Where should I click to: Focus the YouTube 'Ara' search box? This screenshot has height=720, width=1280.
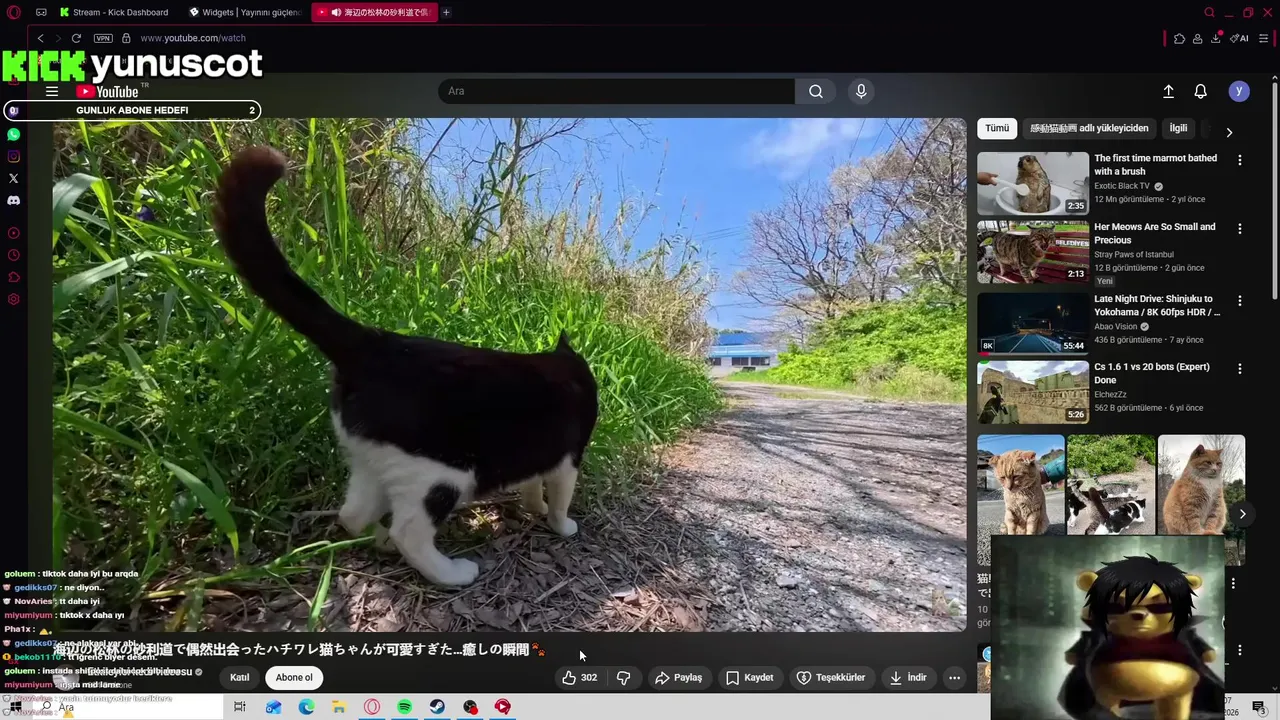click(616, 91)
